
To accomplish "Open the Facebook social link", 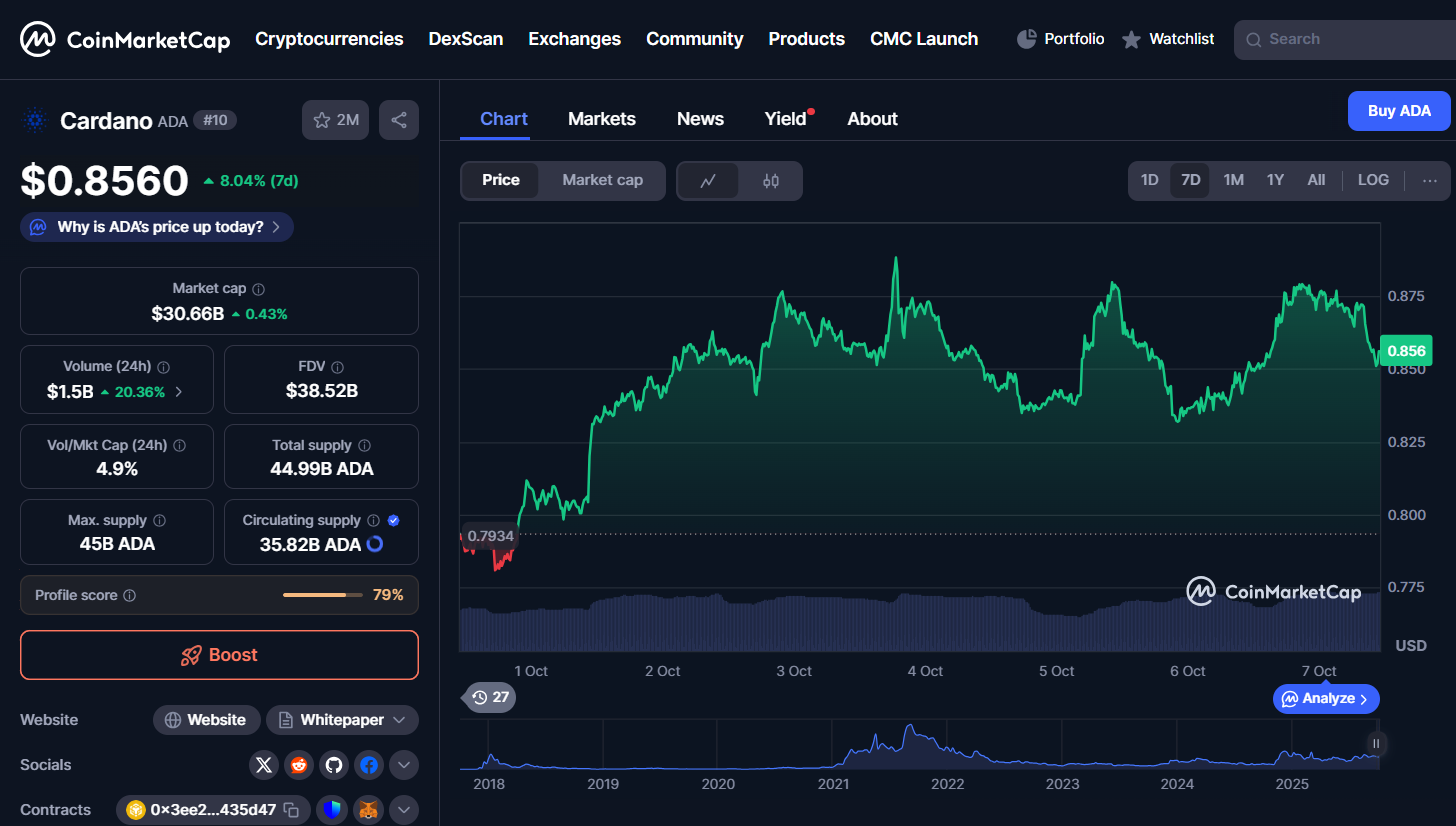I will coord(368,765).
